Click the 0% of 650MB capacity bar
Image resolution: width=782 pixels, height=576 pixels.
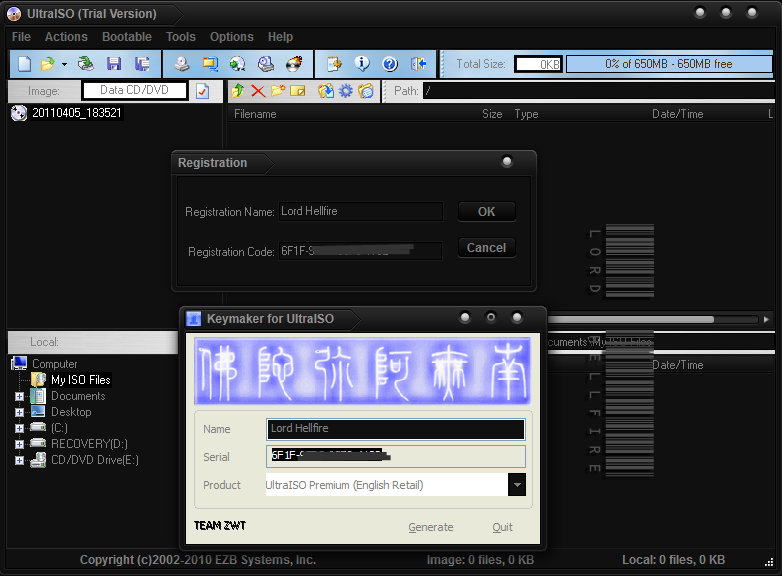pos(669,64)
